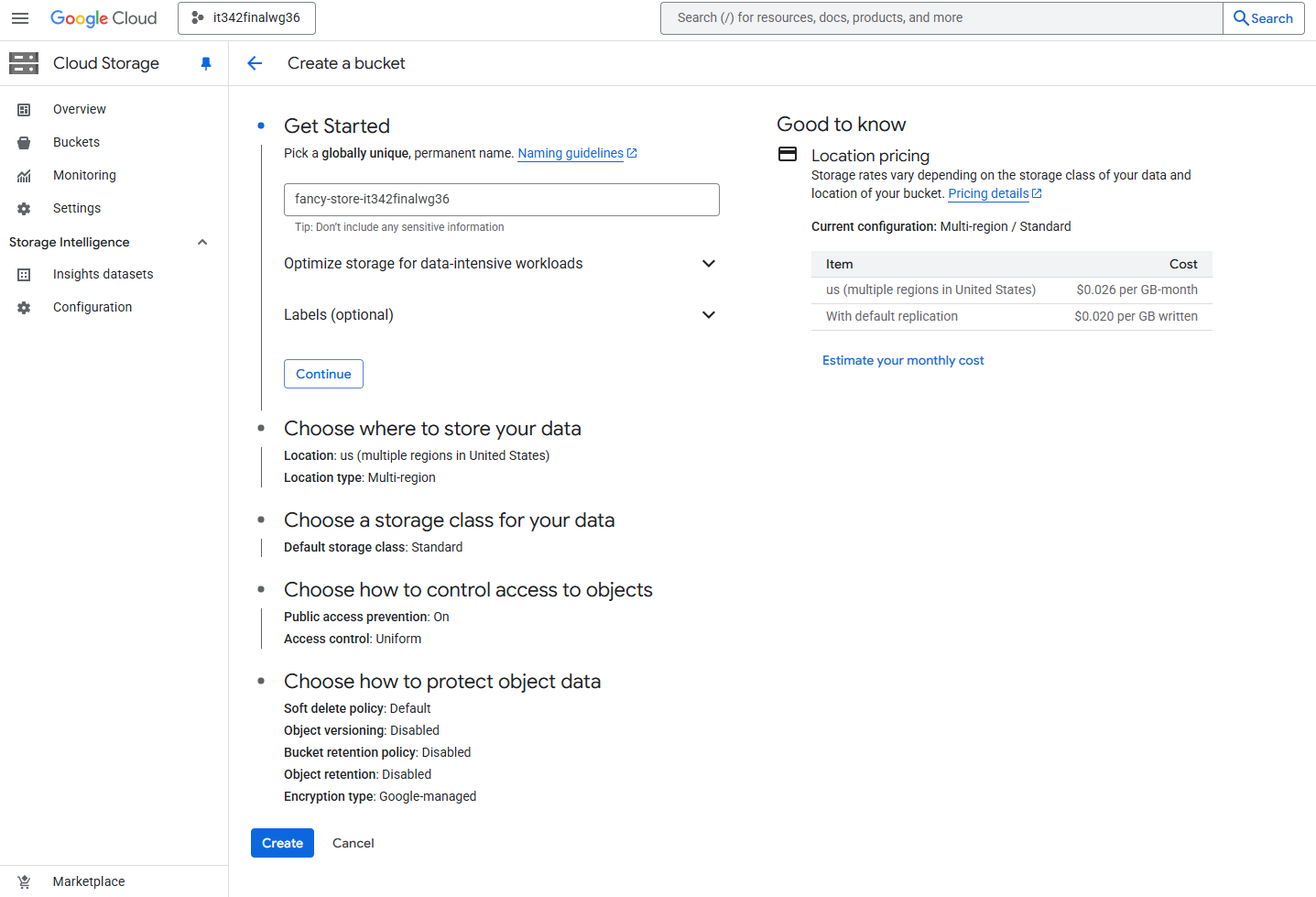Open Configuration under Storage Intelligence

pyautogui.click(x=92, y=308)
